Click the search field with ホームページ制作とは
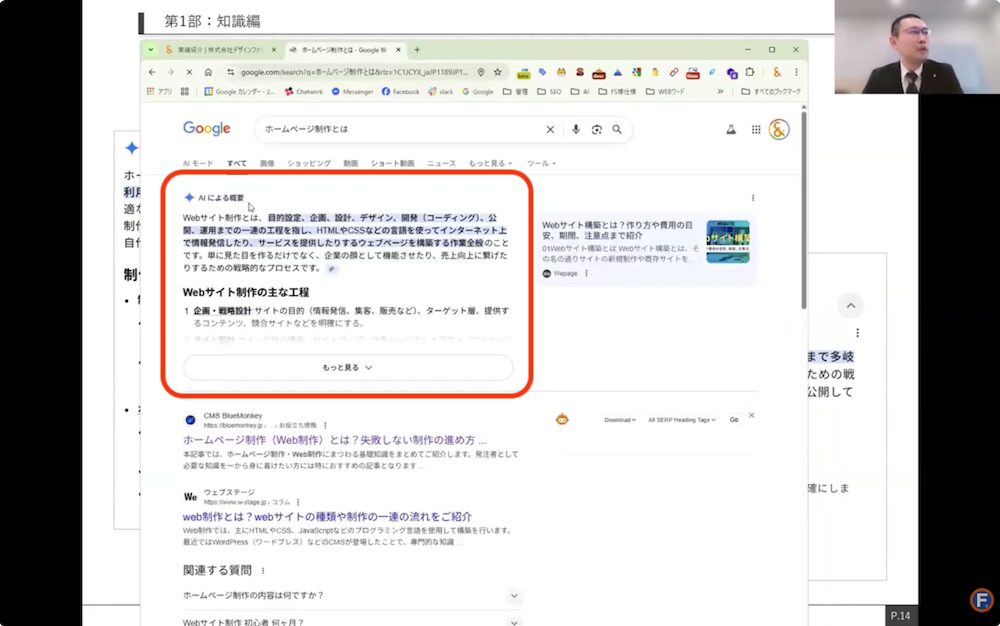The width and height of the screenshot is (1000, 626). tap(400, 129)
